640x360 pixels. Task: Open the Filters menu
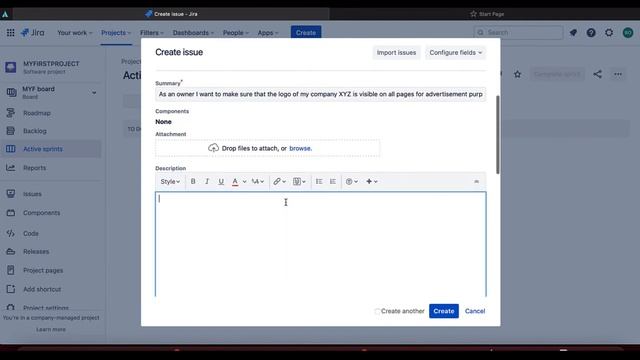(151, 33)
